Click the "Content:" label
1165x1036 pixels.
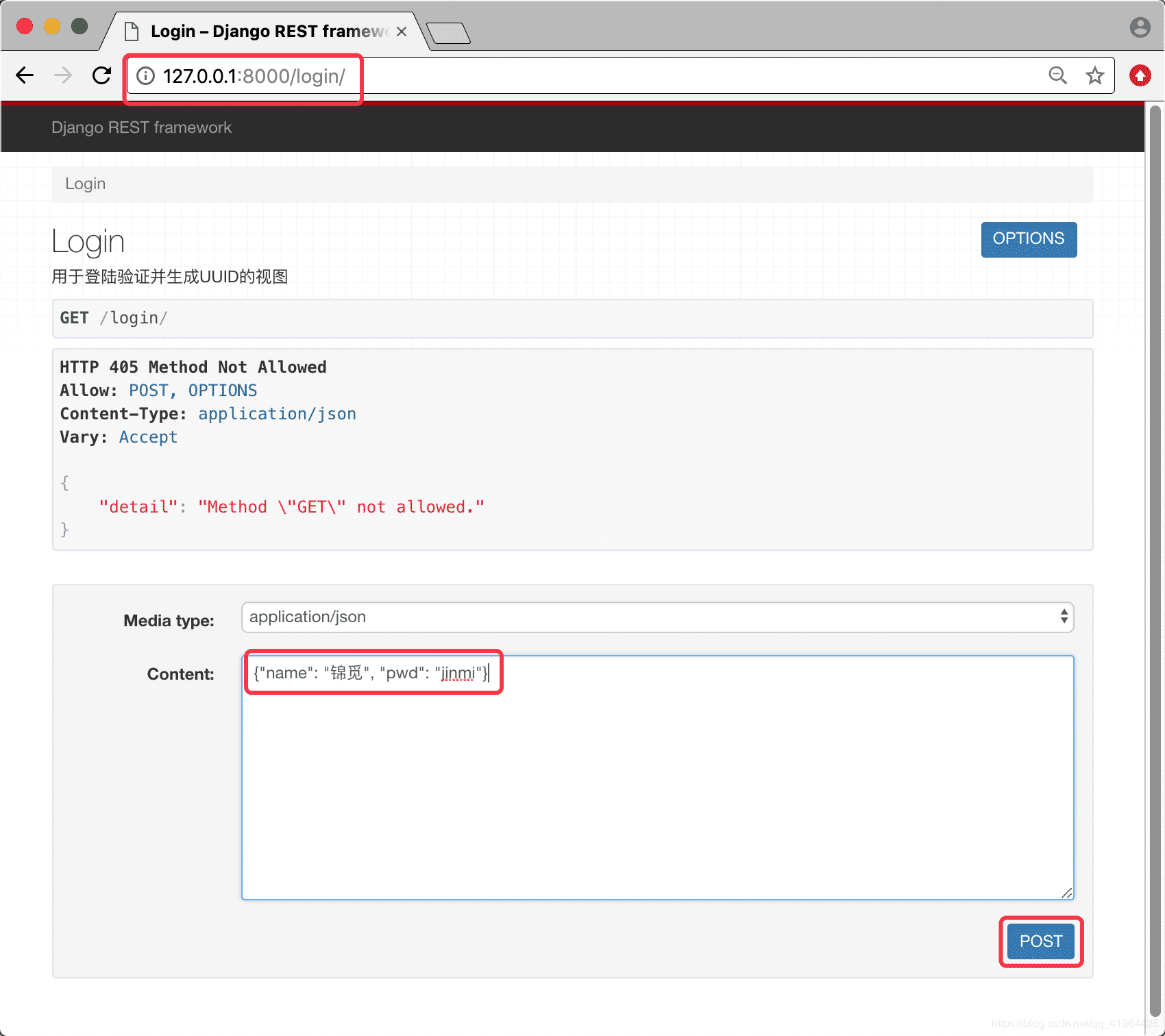(x=180, y=674)
